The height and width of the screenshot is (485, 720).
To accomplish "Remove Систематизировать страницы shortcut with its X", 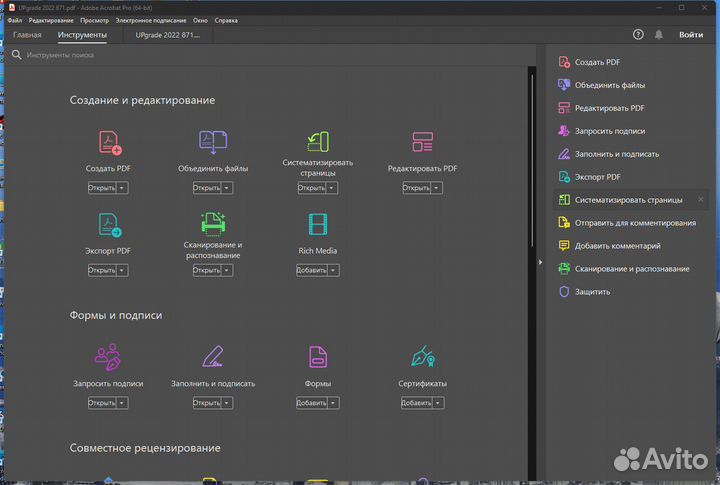I will point(701,199).
